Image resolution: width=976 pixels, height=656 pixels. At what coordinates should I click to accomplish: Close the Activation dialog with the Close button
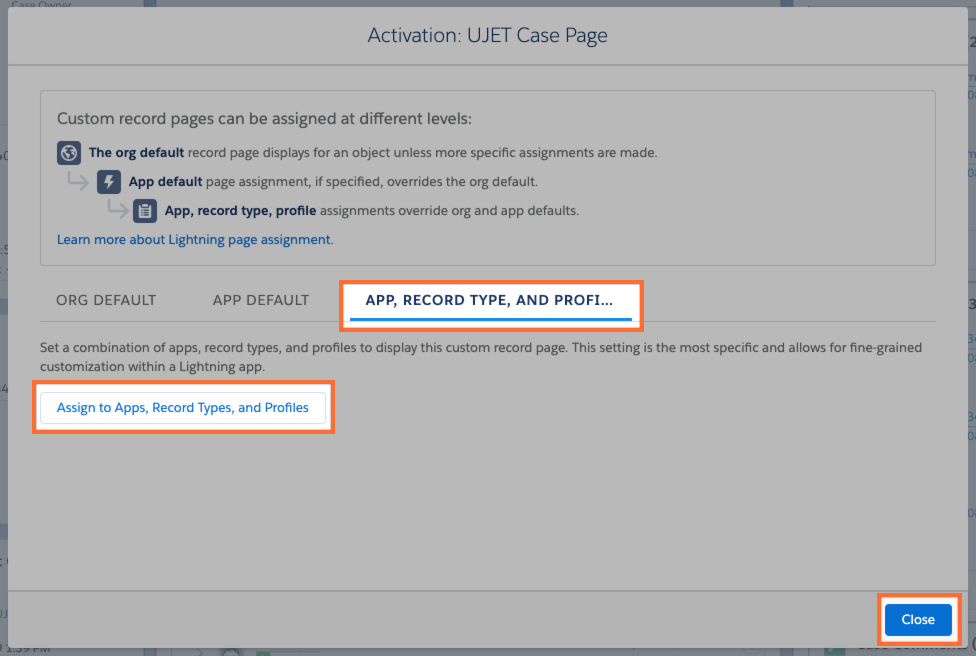[x=917, y=620]
